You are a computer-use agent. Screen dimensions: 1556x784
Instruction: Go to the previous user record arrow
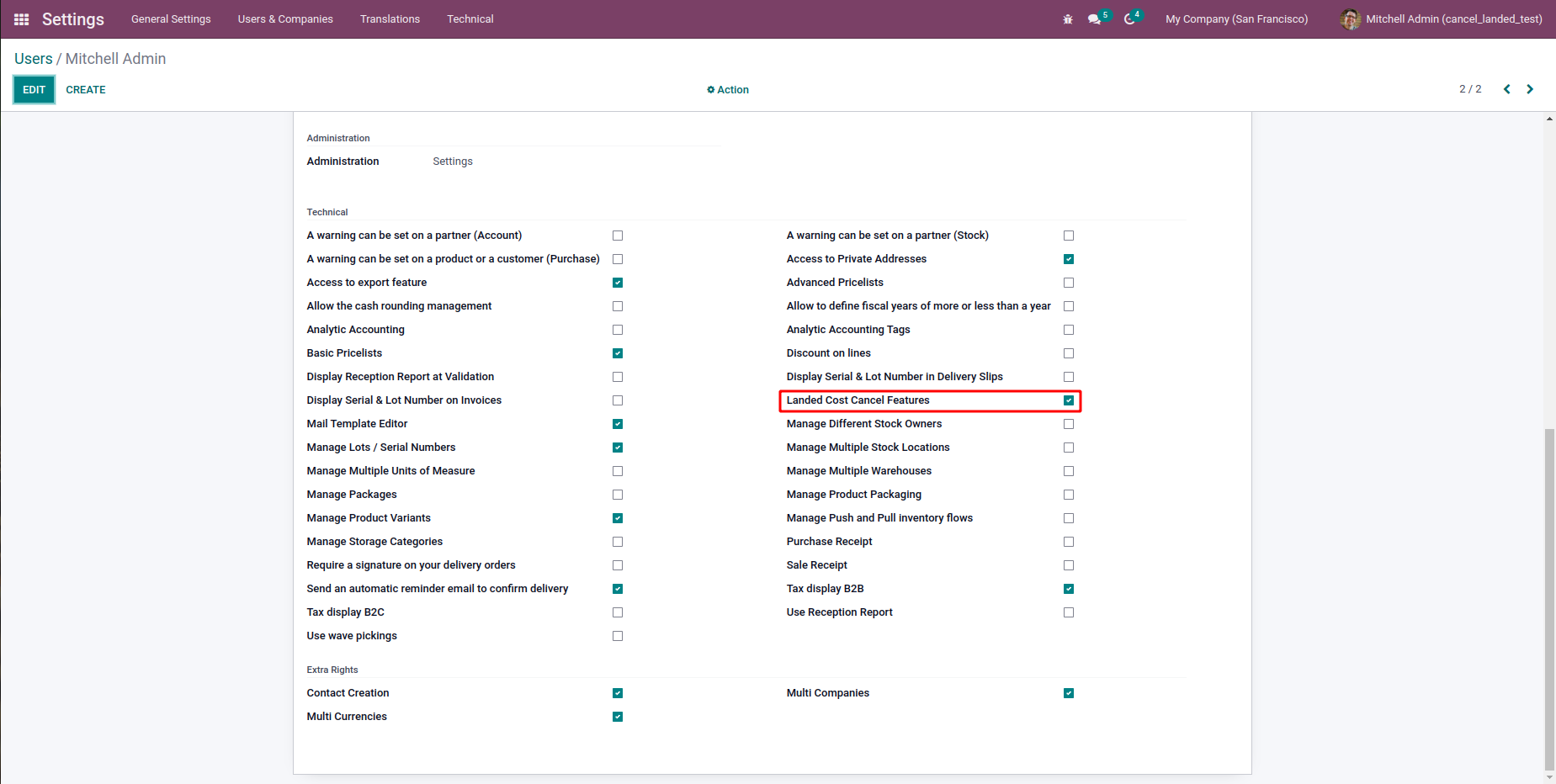(1506, 89)
